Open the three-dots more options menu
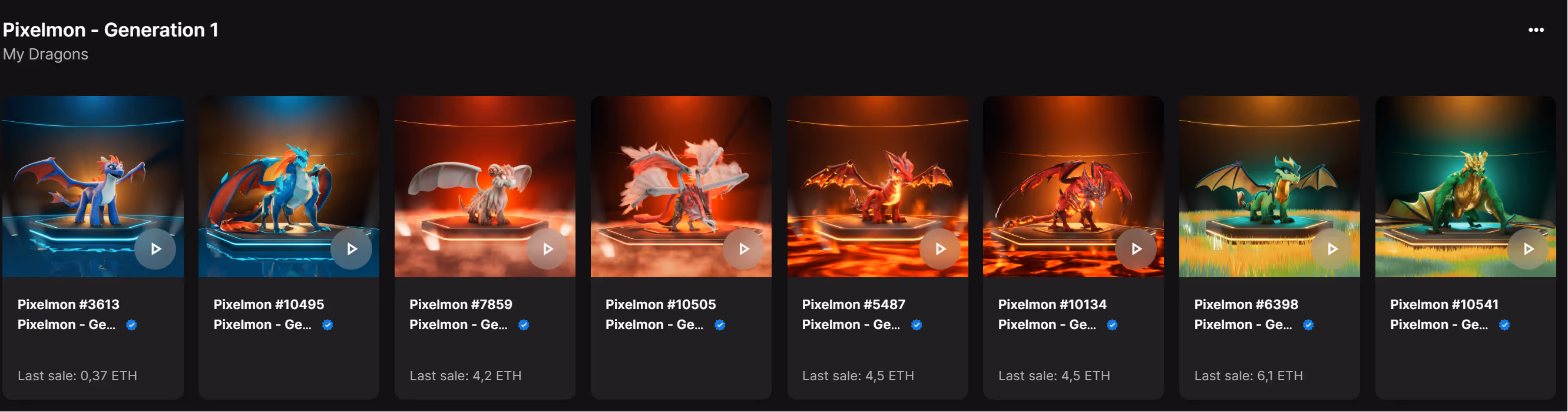 tap(1535, 30)
